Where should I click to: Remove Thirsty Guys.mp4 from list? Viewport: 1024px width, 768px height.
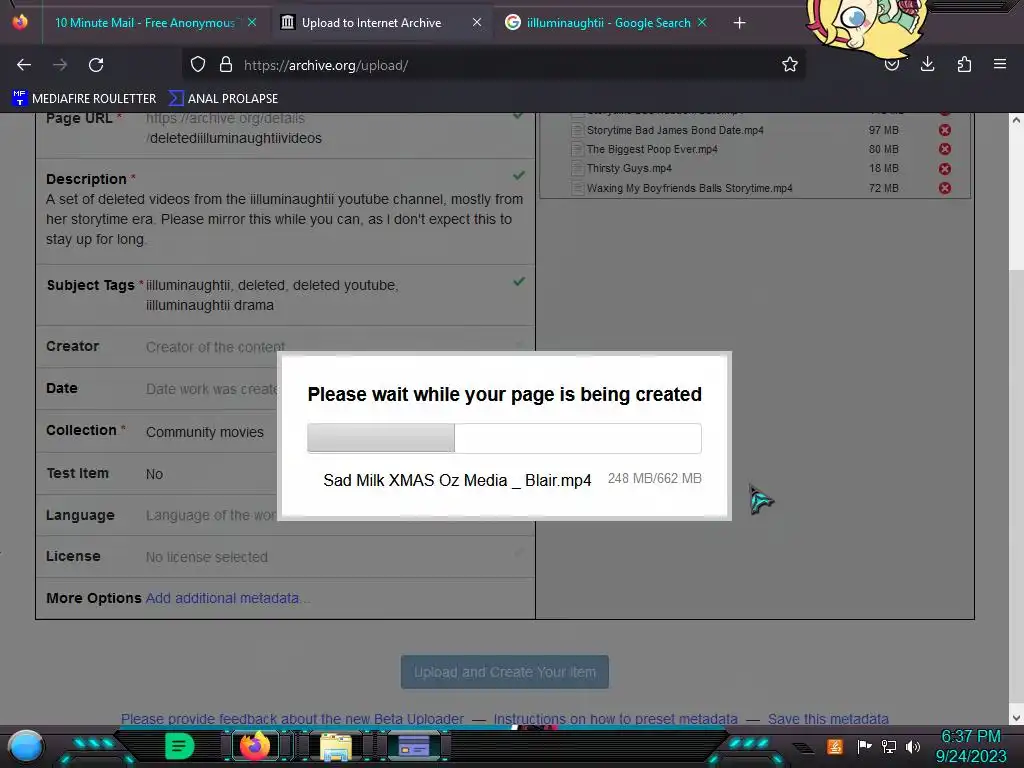(945, 168)
